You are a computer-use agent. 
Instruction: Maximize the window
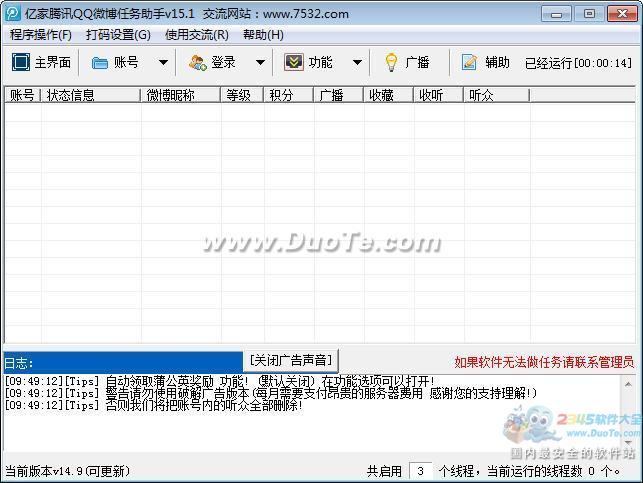pyautogui.click(x=589, y=14)
